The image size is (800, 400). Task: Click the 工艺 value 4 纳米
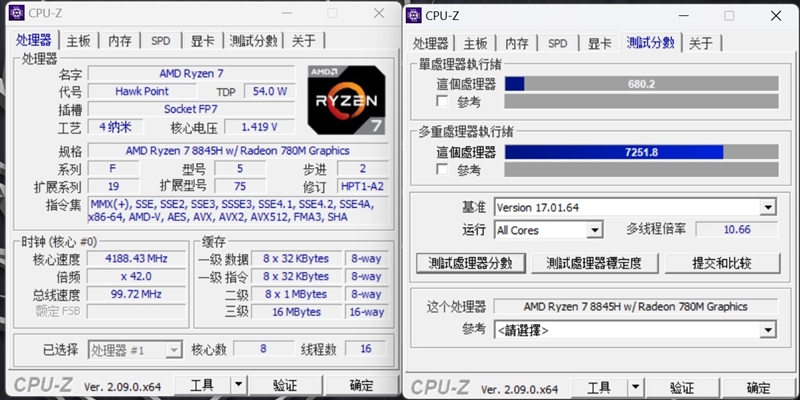click(x=115, y=127)
